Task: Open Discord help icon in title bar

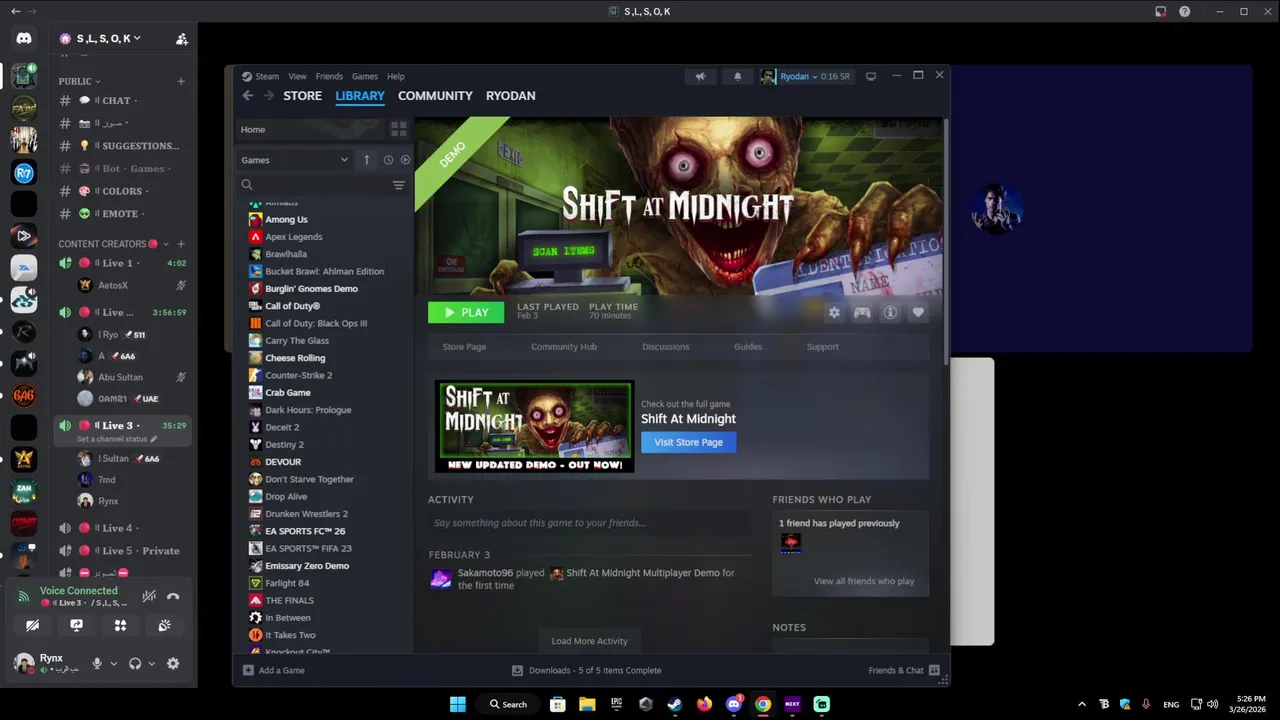Action: click(x=1185, y=11)
